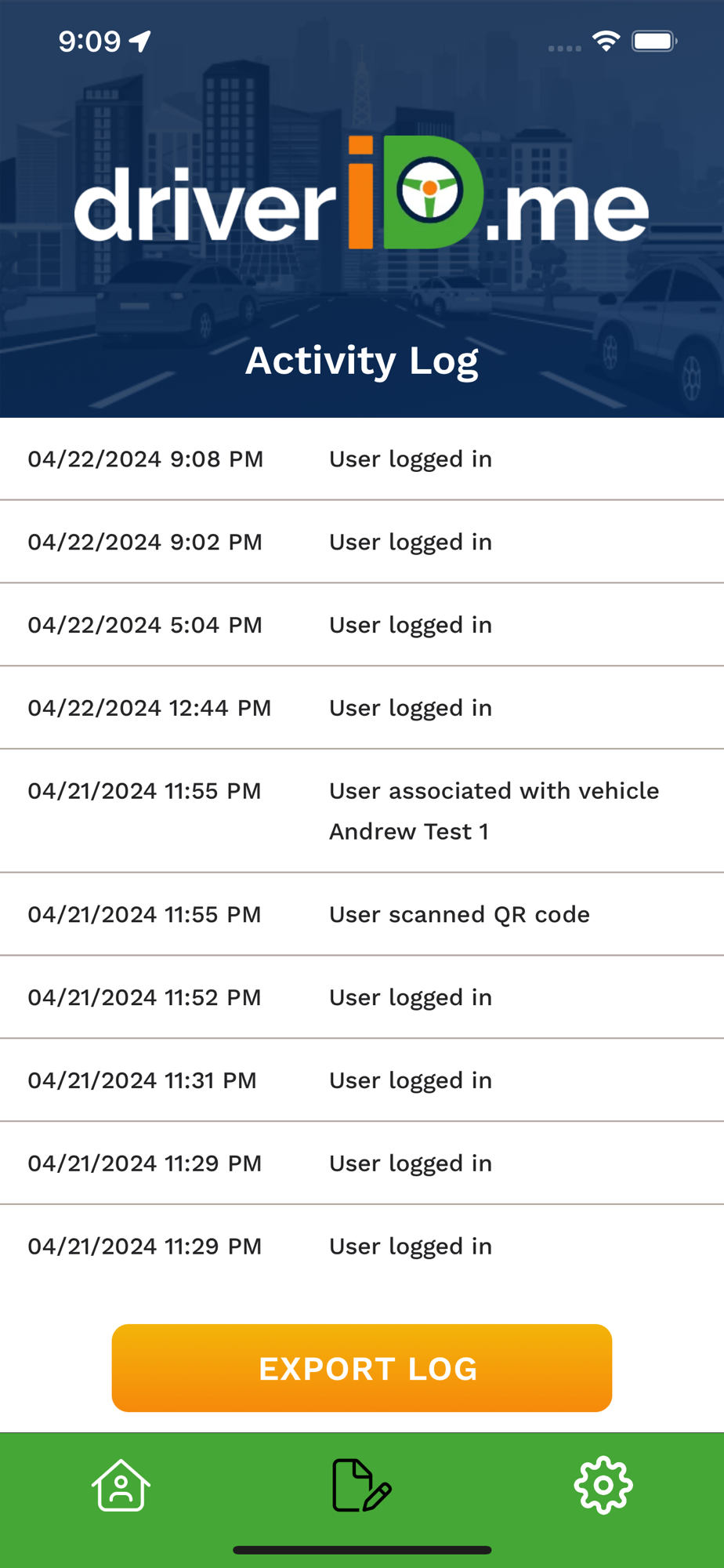Select the 9:08 PM login entry

[362, 459]
